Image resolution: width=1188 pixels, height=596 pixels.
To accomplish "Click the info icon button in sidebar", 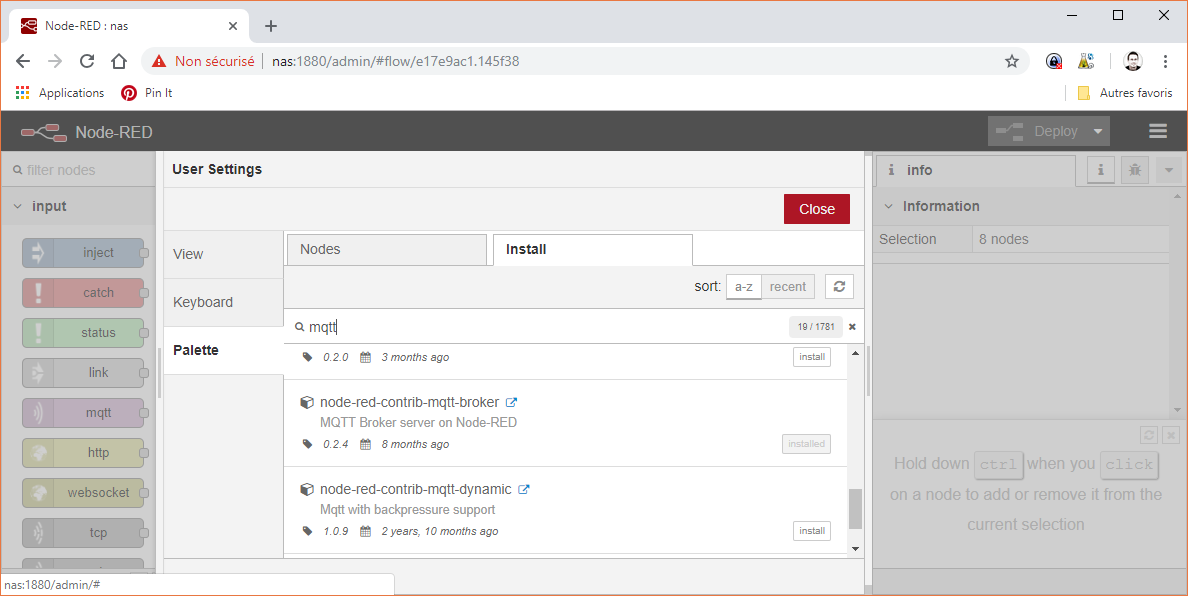I will 1101,170.
